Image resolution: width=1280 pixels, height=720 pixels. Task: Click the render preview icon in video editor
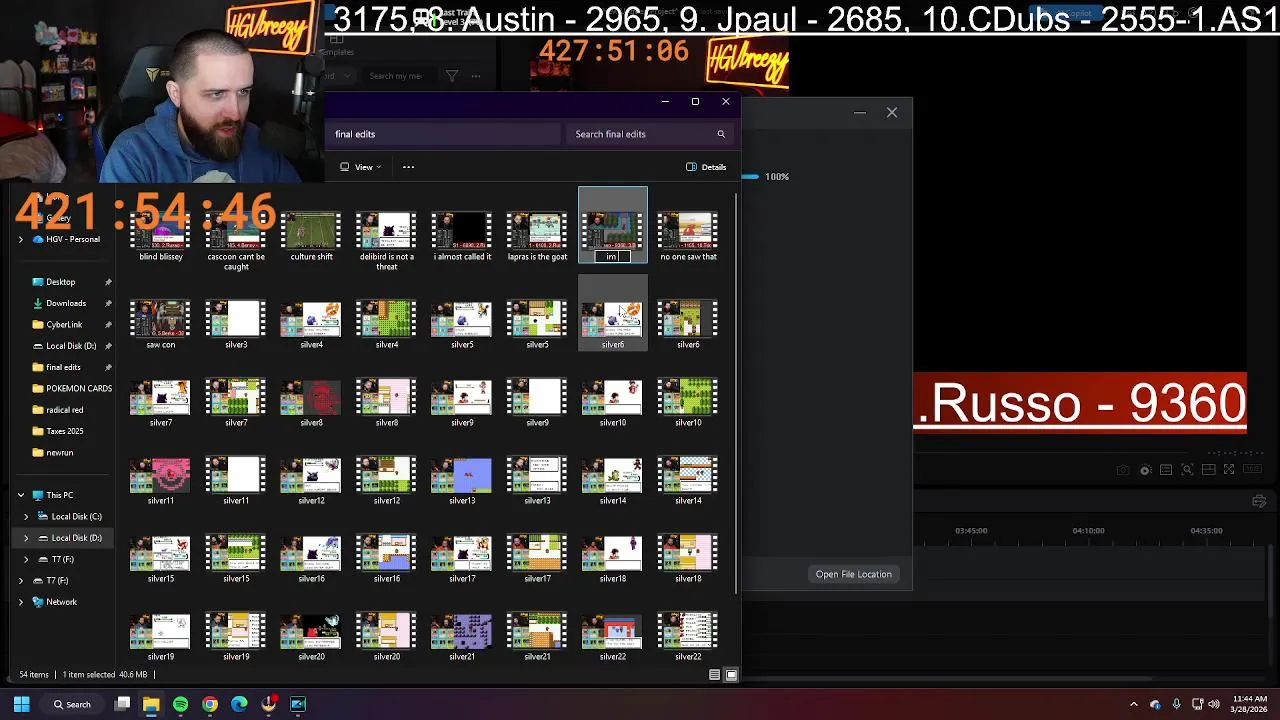(x=1145, y=470)
